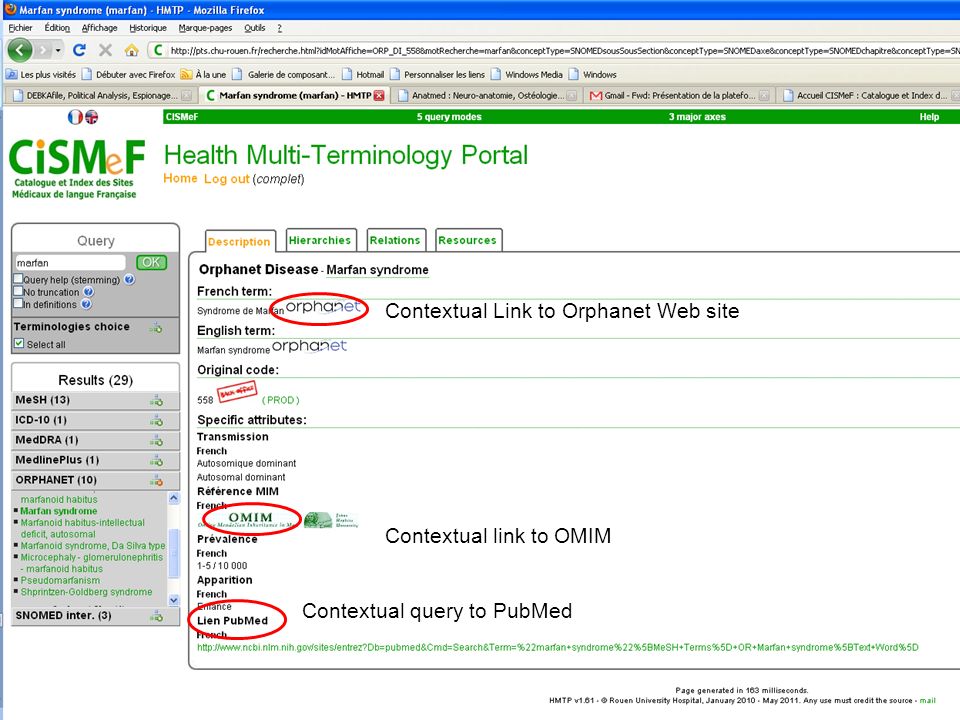Viewport: 960px width, 720px height.
Task: Open the 3 major axes menu
Action: (697, 117)
